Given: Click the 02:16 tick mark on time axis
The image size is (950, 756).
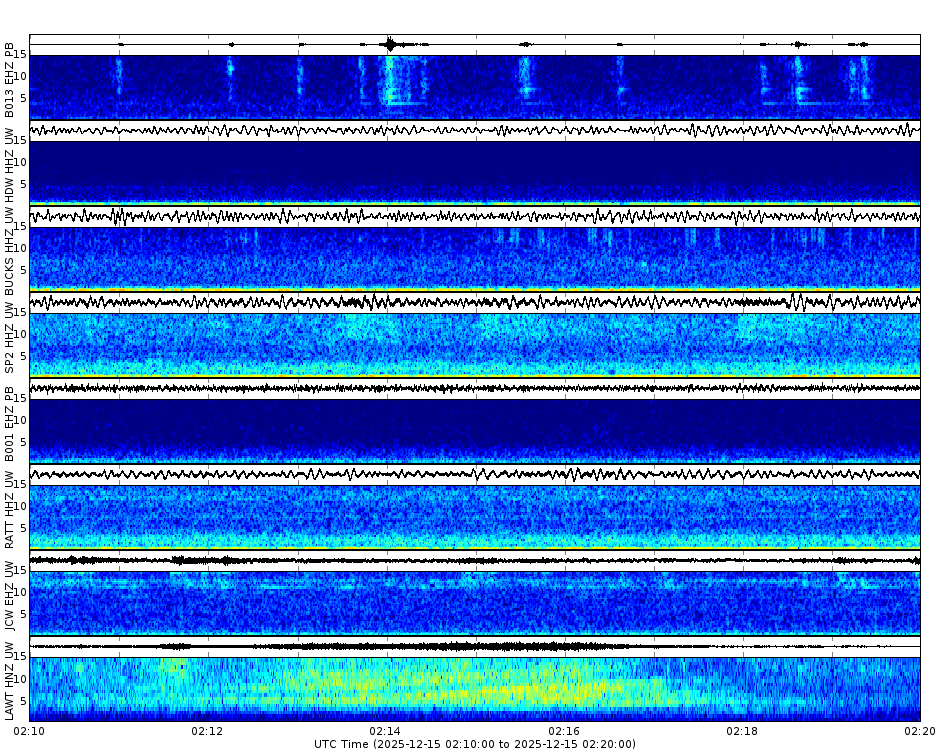Looking at the screenshot, I should click(x=566, y=722).
